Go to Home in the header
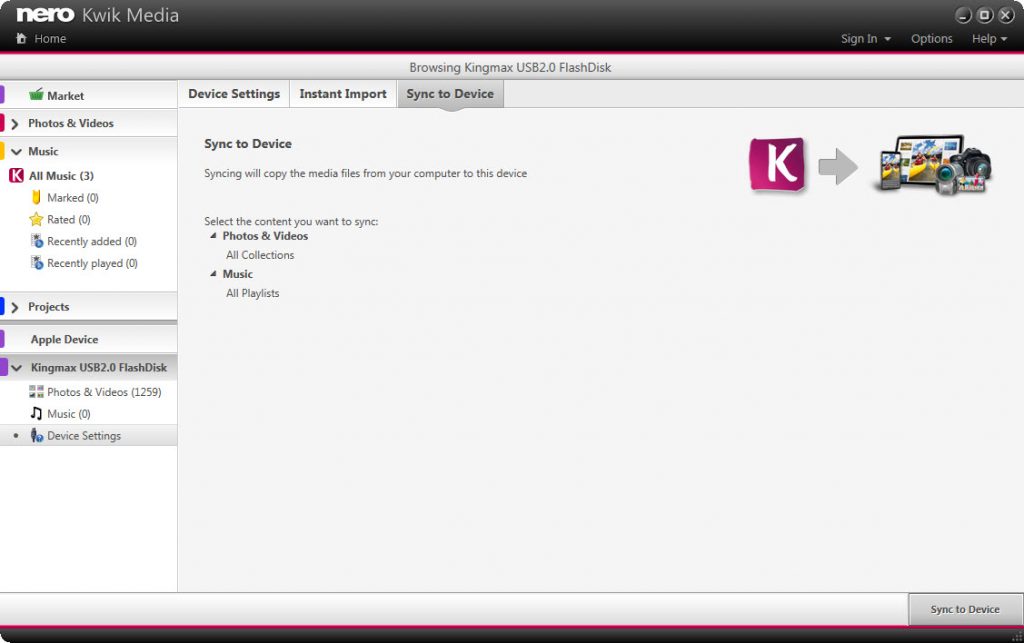 (50, 39)
